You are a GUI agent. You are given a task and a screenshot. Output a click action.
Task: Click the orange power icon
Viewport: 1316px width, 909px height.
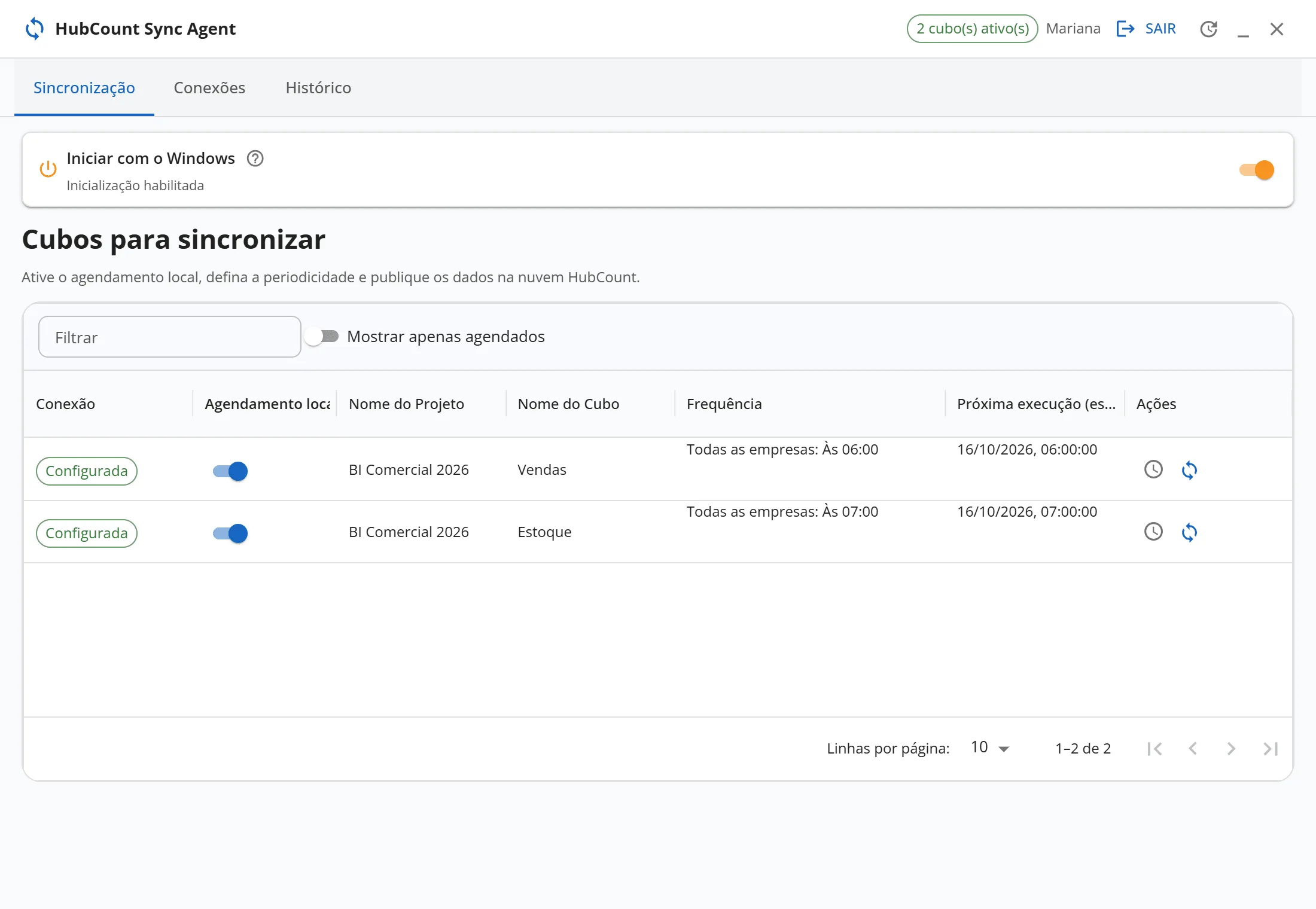[48, 169]
